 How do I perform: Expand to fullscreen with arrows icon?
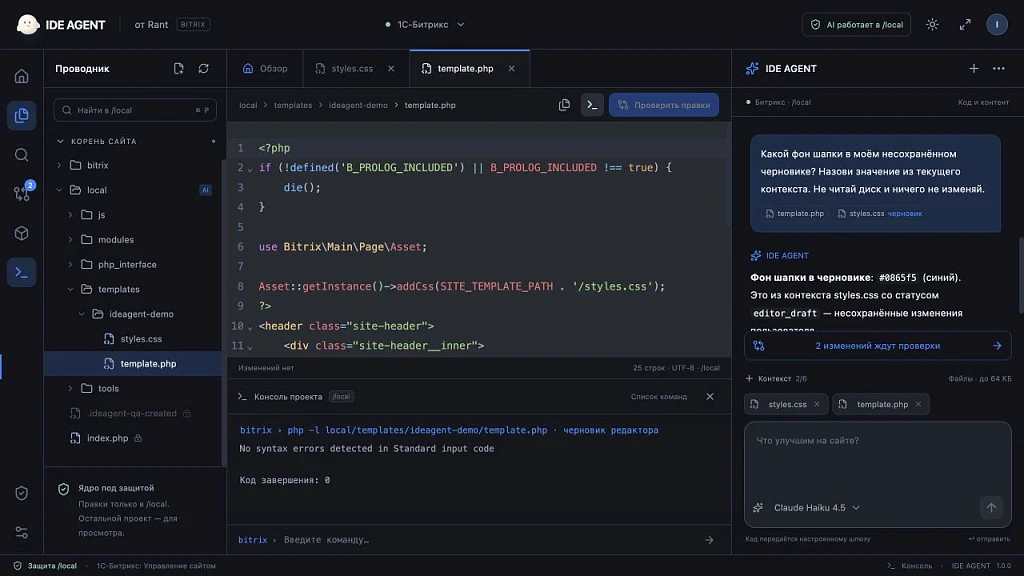(x=965, y=25)
